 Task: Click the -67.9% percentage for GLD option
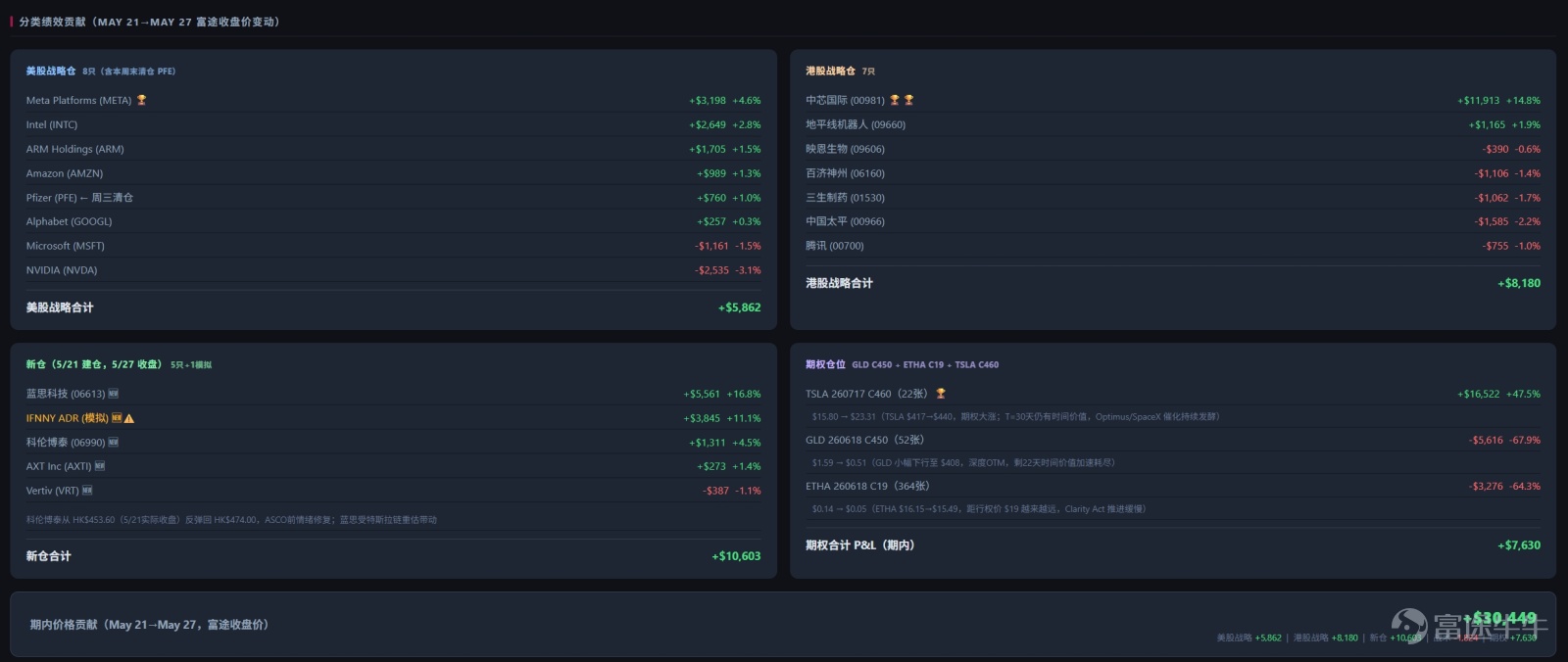[x=1524, y=440]
